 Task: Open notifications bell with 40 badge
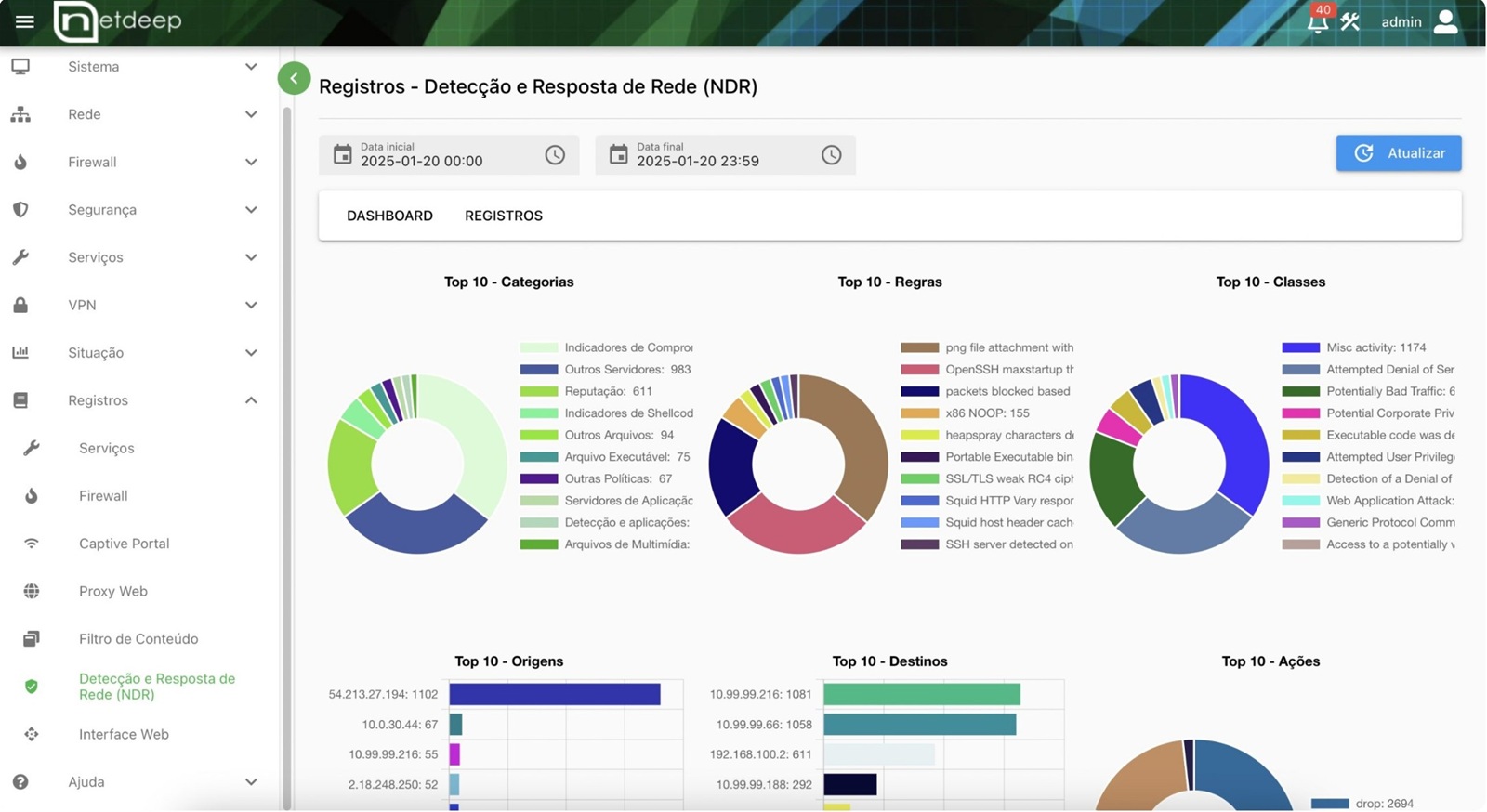click(x=1318, y=21)
